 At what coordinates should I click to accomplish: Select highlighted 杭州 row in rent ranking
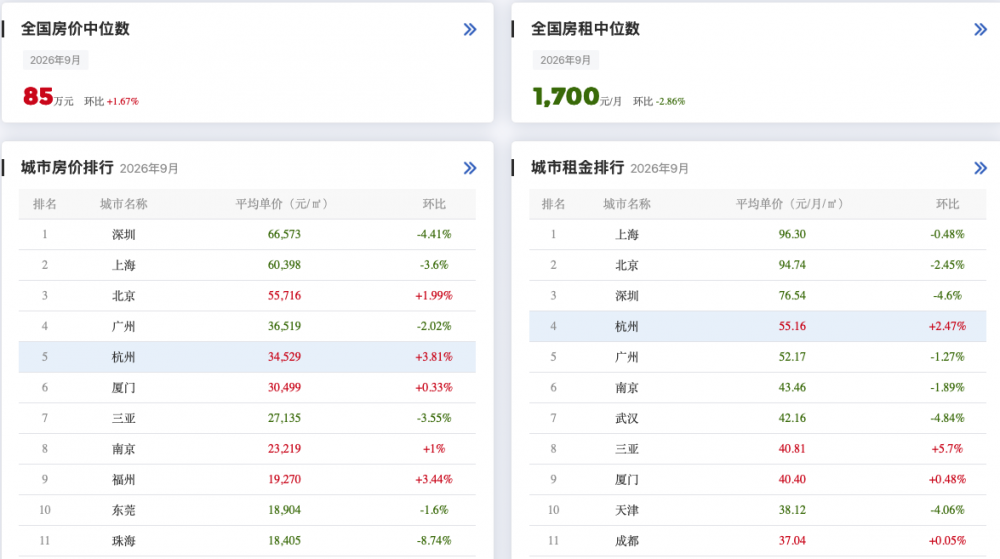point(758,326)
